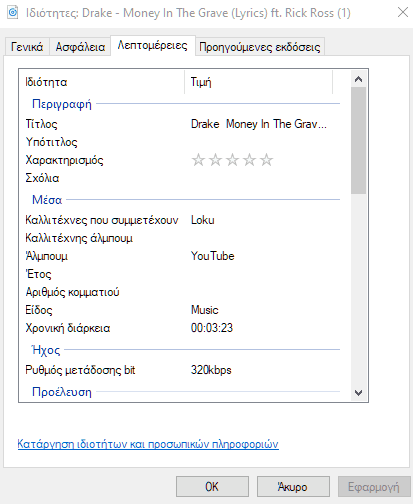Edit the YouTube album value
This screenshot has height=504, width=413.
click(x=213, y=256)
